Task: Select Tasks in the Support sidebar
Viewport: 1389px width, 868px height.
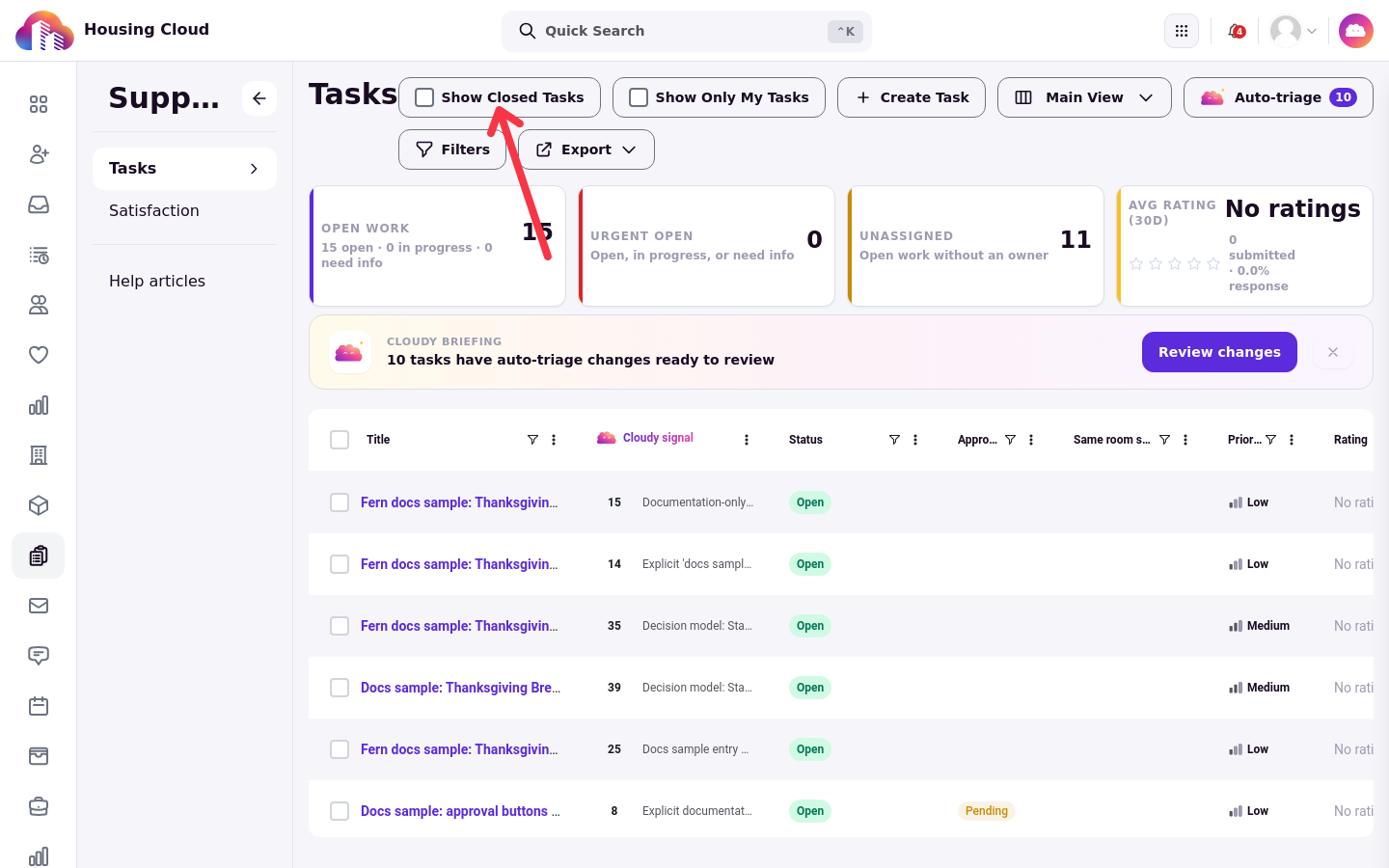Action: pyautogui.click(x=184, y=169)
